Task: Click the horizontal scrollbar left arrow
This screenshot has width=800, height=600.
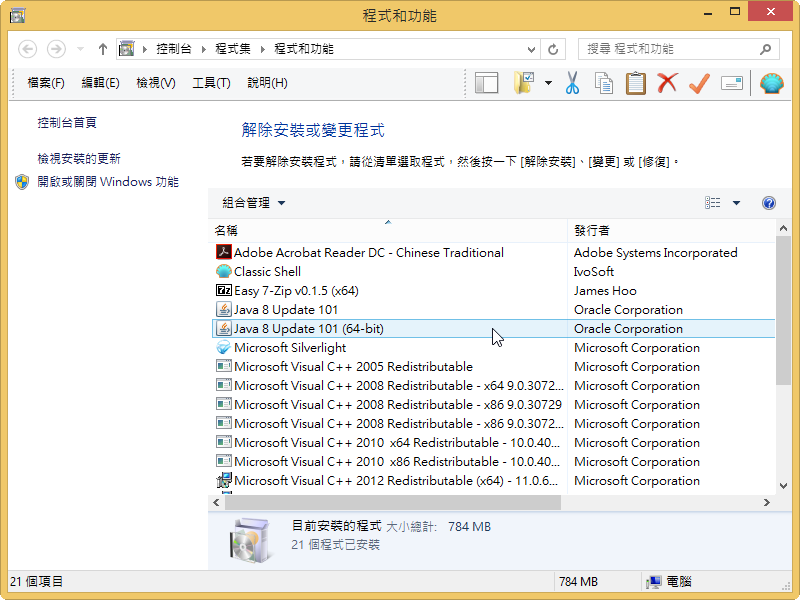Action: coord(217,503)
